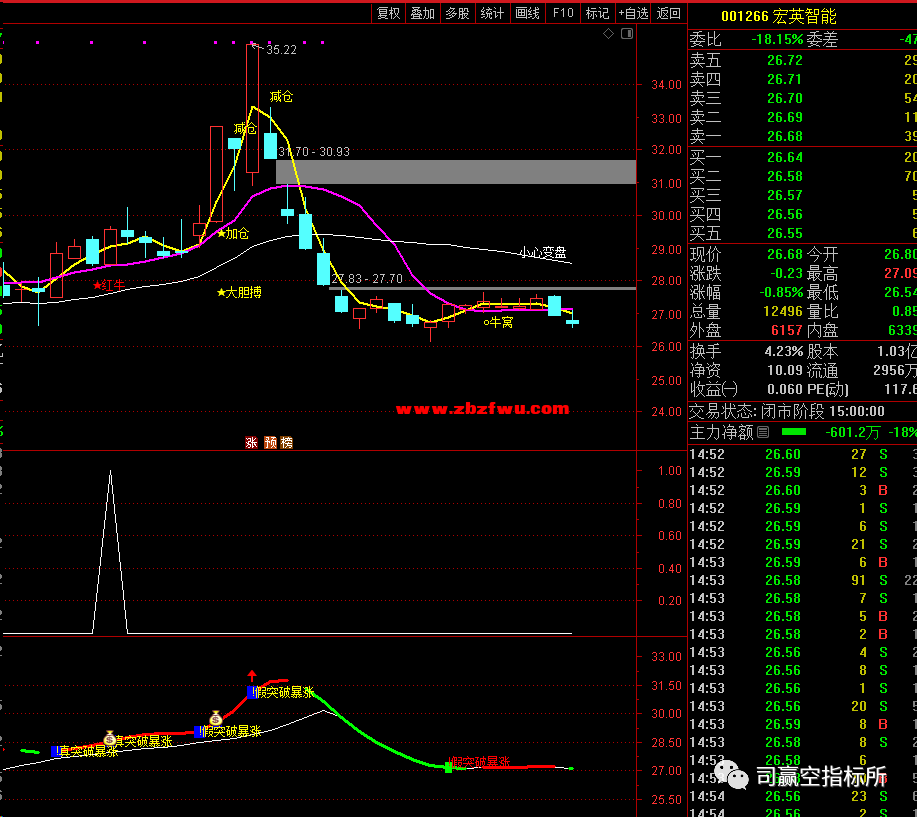Toggle the side panel layout icon
Image resolution: width=917 pixels, height=817 pixels.
tap(627, 34)
